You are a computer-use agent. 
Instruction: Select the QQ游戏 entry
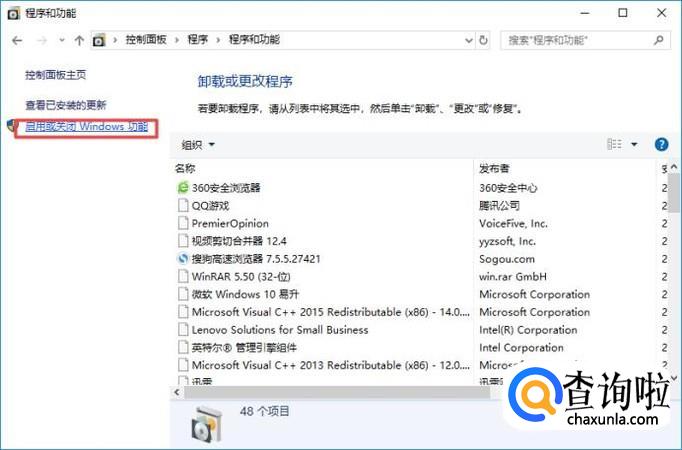click(210, 206)
